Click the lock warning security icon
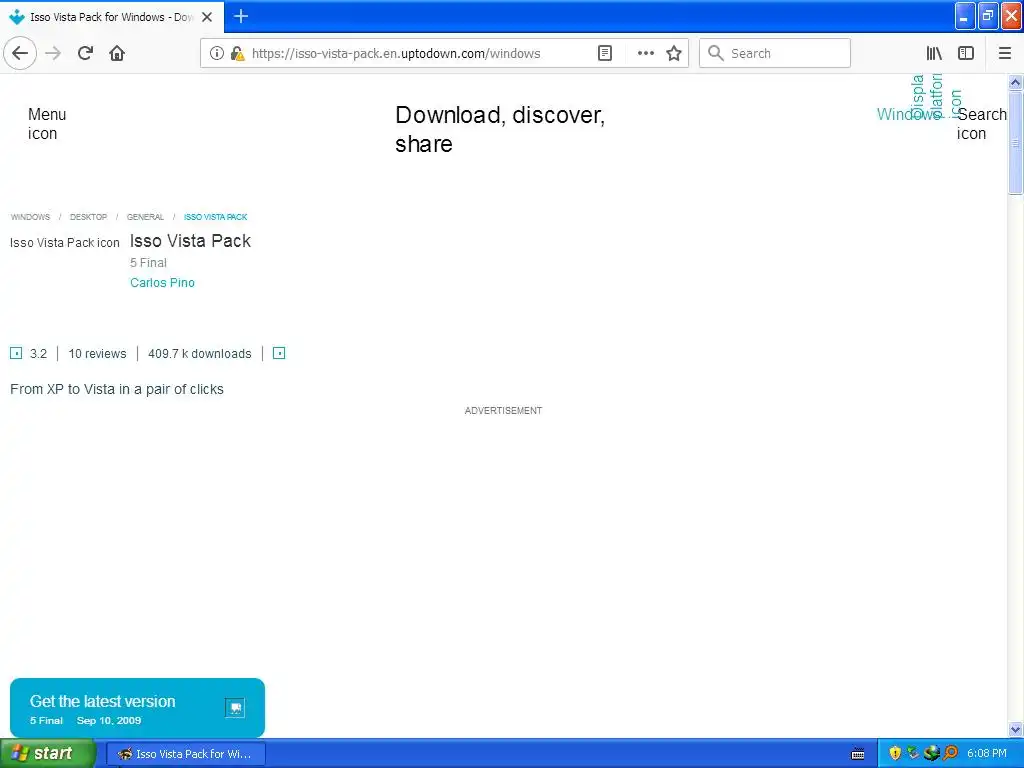Image resolution: width=1024 pixels, height=768 pixels. (238, 53)
